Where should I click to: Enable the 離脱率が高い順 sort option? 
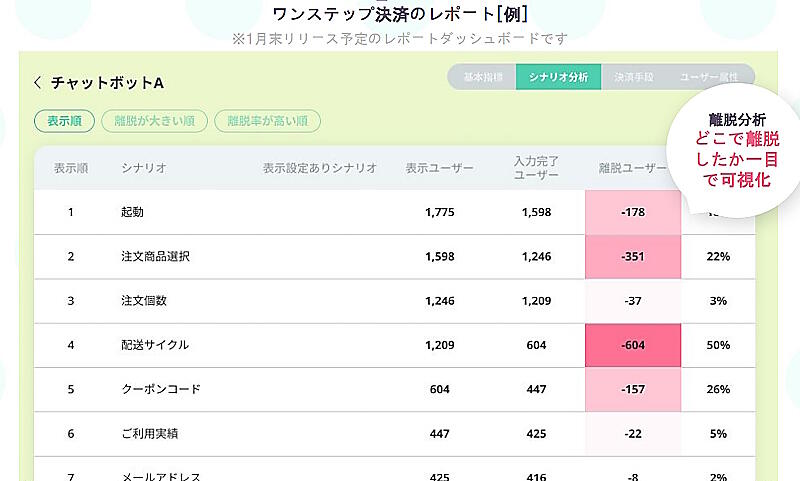pos(267,121)
